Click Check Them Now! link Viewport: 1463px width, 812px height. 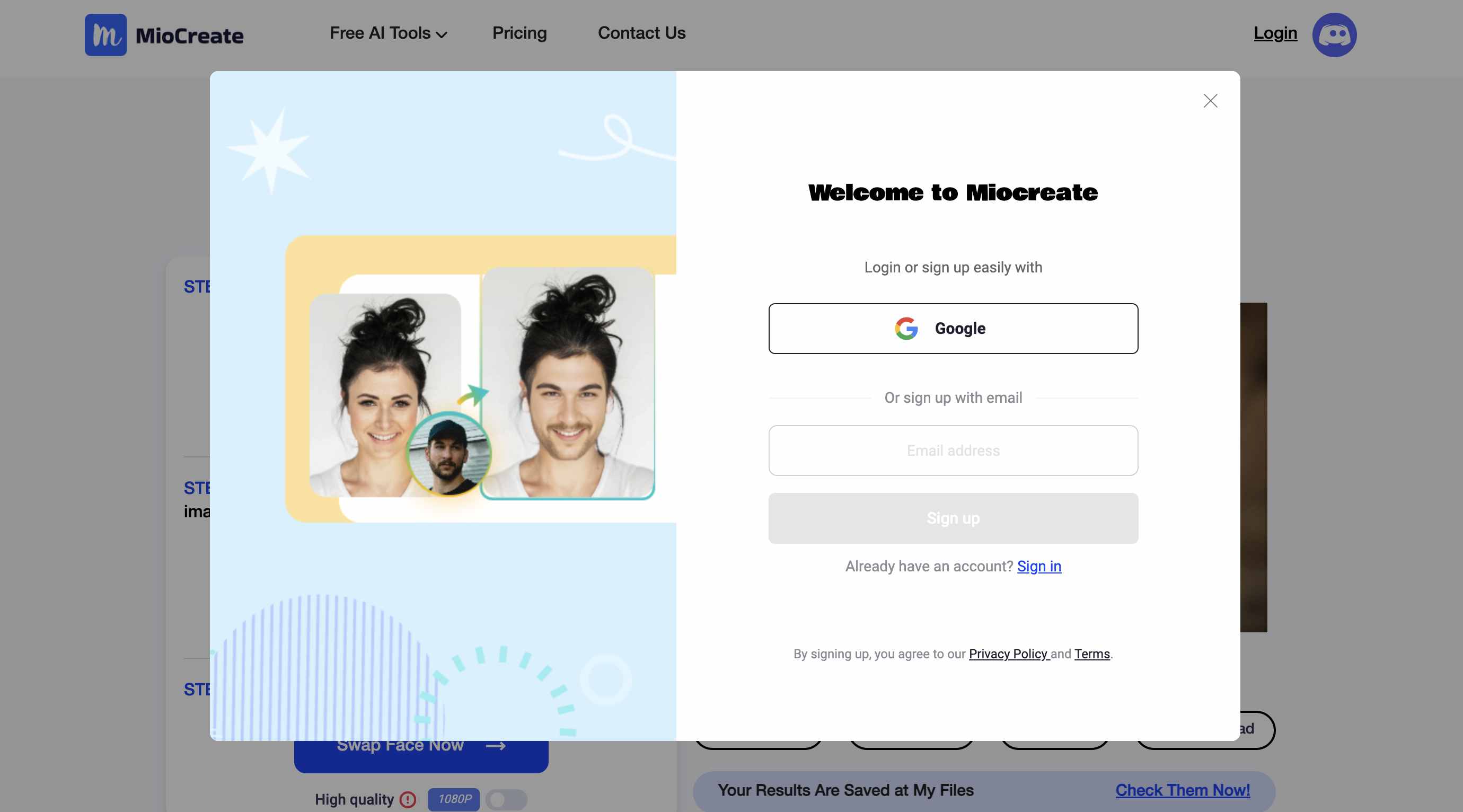click(x=1183, y=790)
